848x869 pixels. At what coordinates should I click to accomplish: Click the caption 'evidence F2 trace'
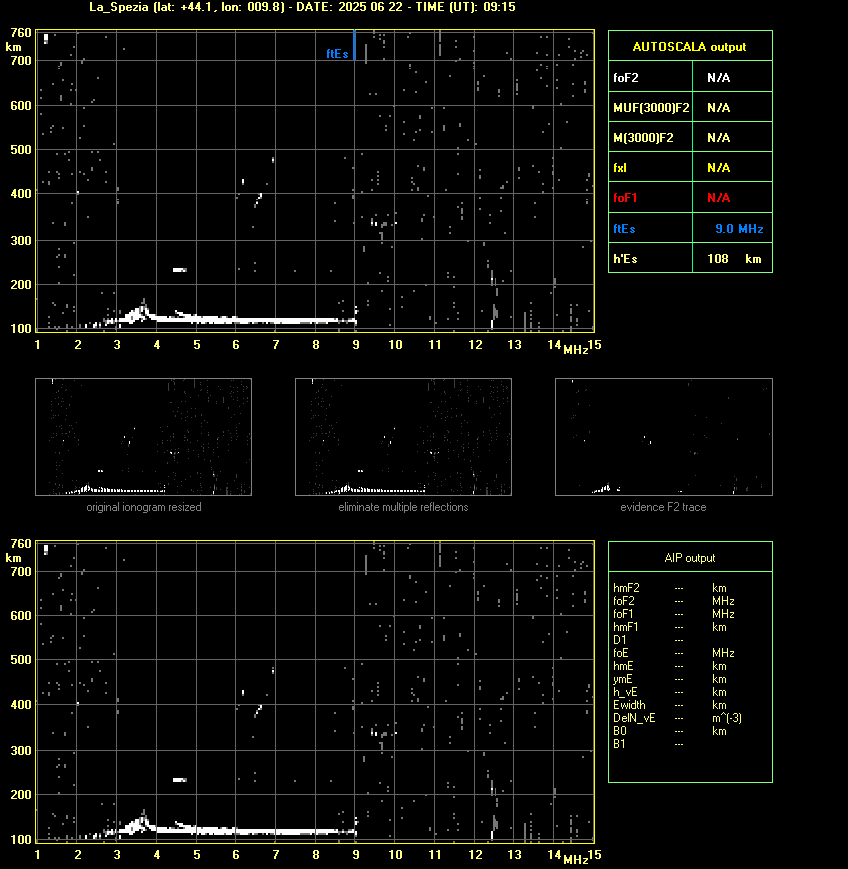pos(663,507)
